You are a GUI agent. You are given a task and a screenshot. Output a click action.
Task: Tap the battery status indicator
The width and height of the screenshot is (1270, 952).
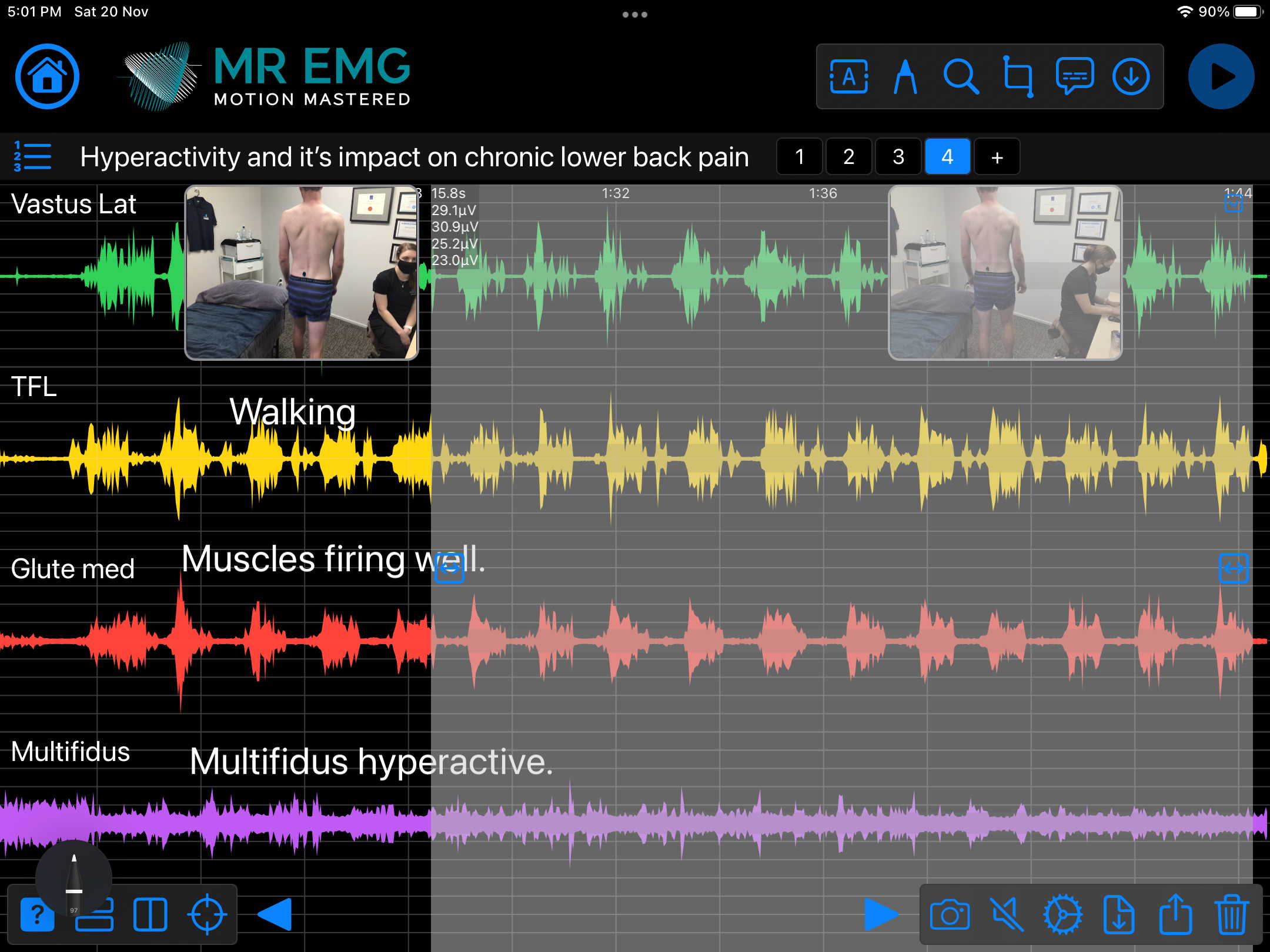(1248, 12)
